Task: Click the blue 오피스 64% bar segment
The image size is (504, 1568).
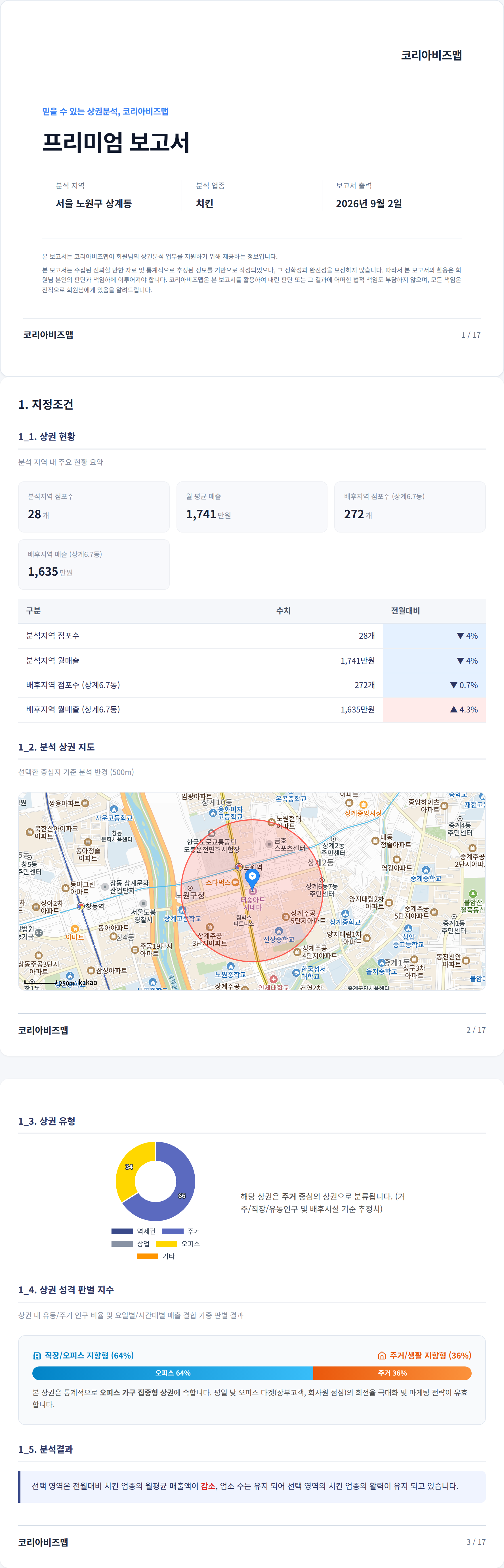Action: 173,1373
